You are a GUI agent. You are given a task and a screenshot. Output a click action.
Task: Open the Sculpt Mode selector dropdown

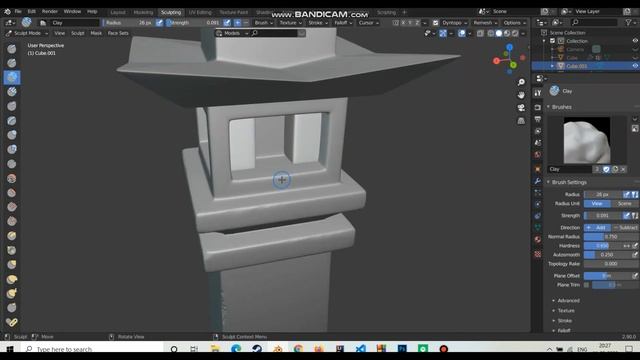27,33
